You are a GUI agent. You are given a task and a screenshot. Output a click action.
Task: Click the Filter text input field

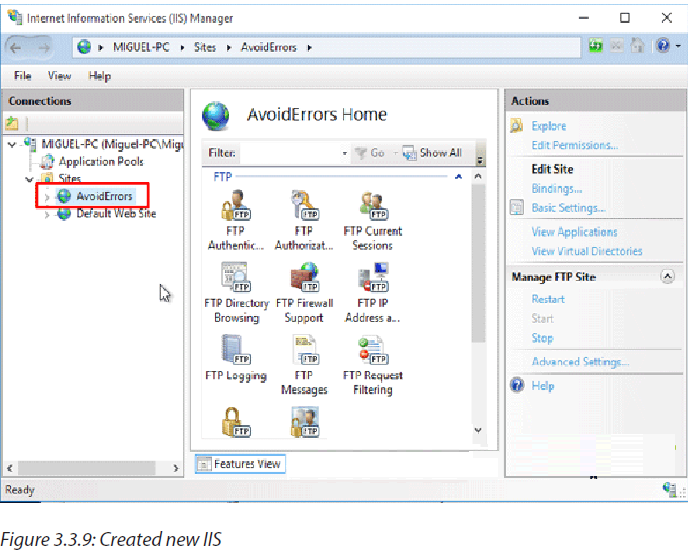(x=290, y=153)
